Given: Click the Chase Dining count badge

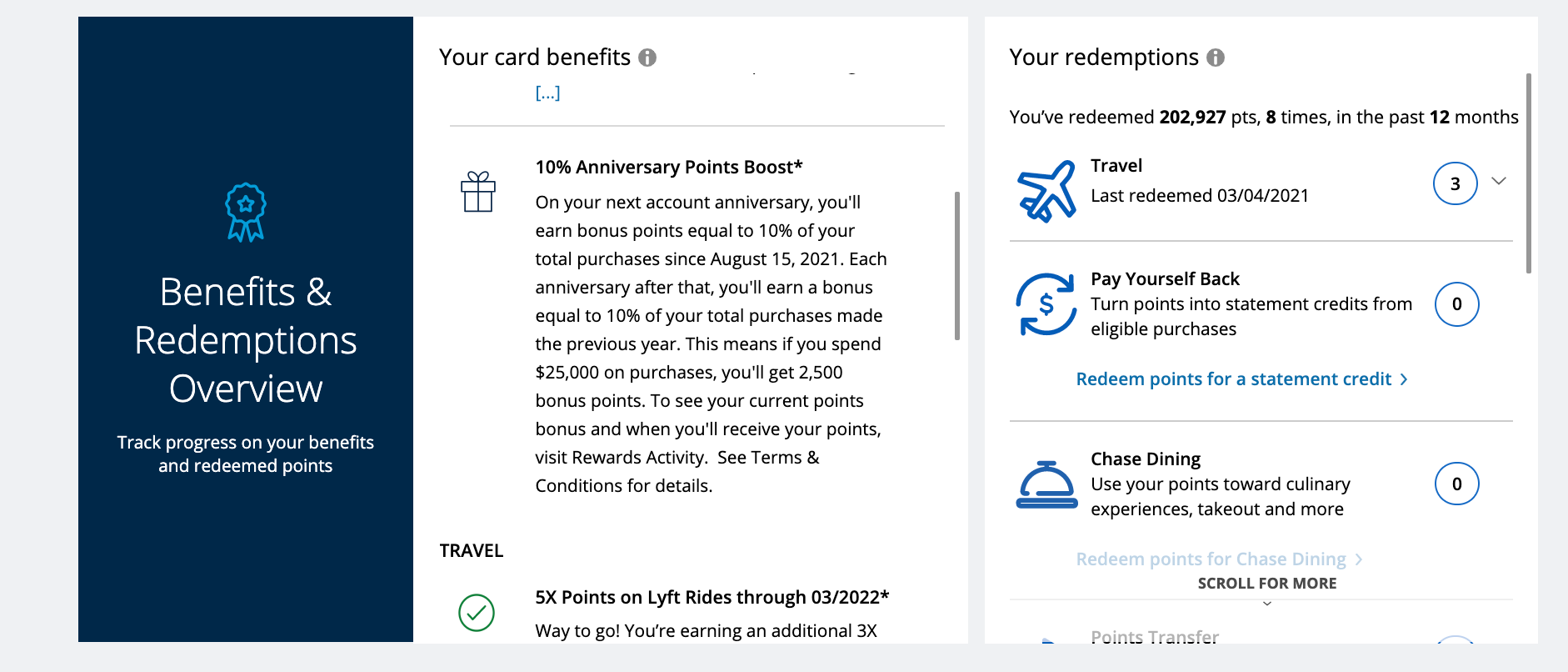Looking at the screenshot, I should [x=1457, y=484].
